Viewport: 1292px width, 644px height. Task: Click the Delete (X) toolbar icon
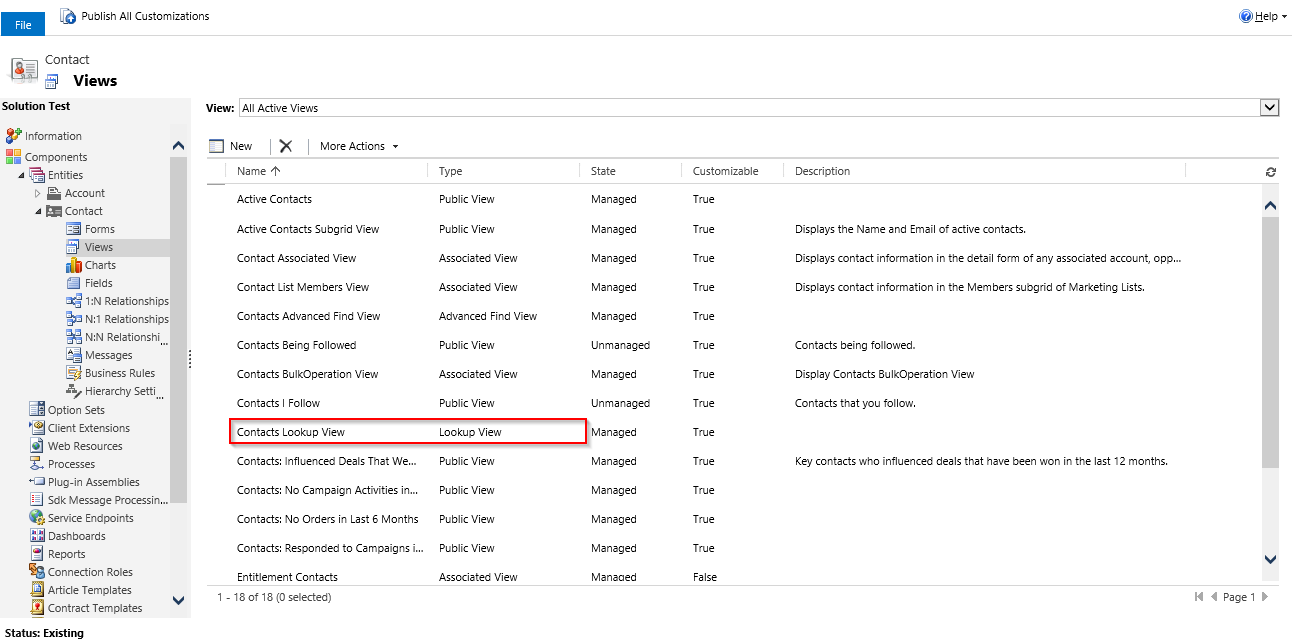(286, 146)
